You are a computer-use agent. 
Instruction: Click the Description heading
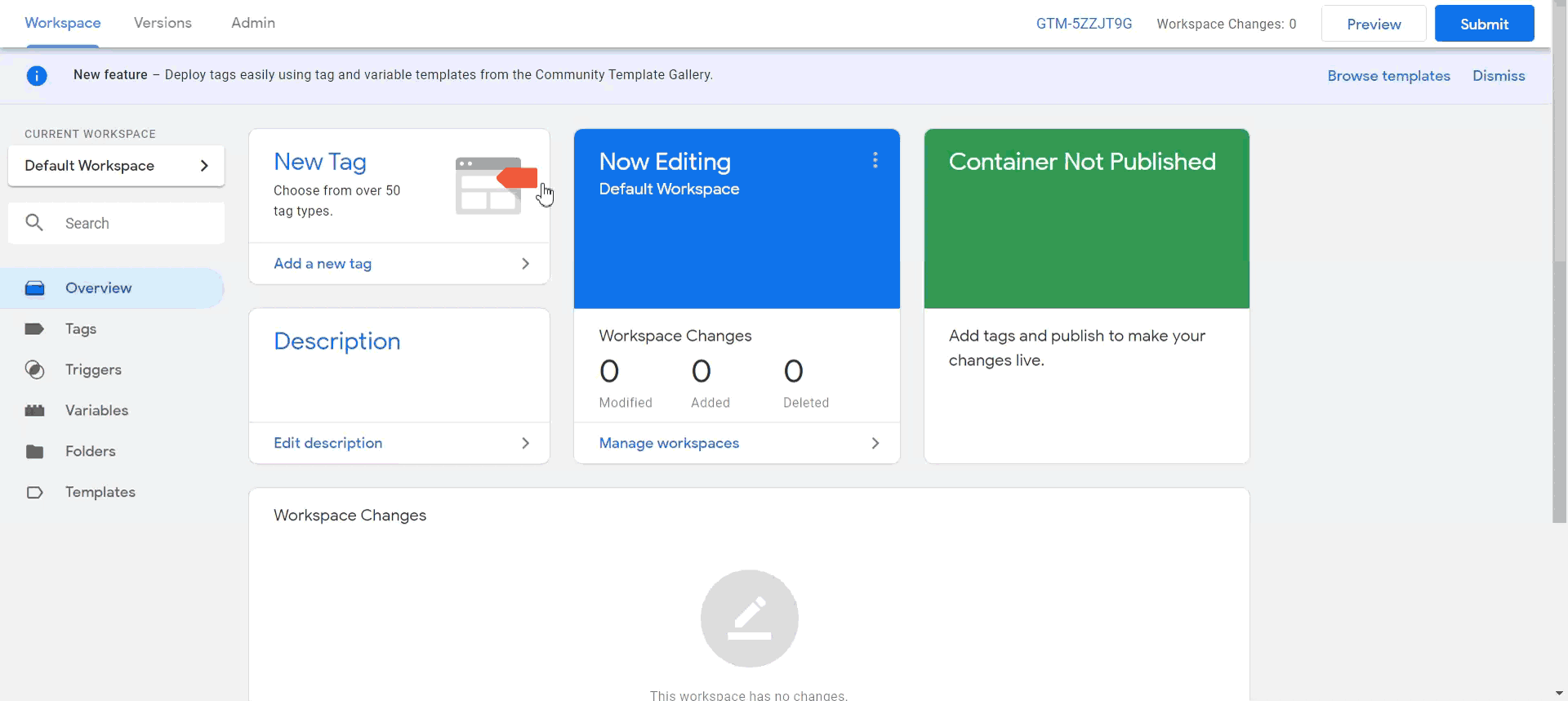click(337, 342)
